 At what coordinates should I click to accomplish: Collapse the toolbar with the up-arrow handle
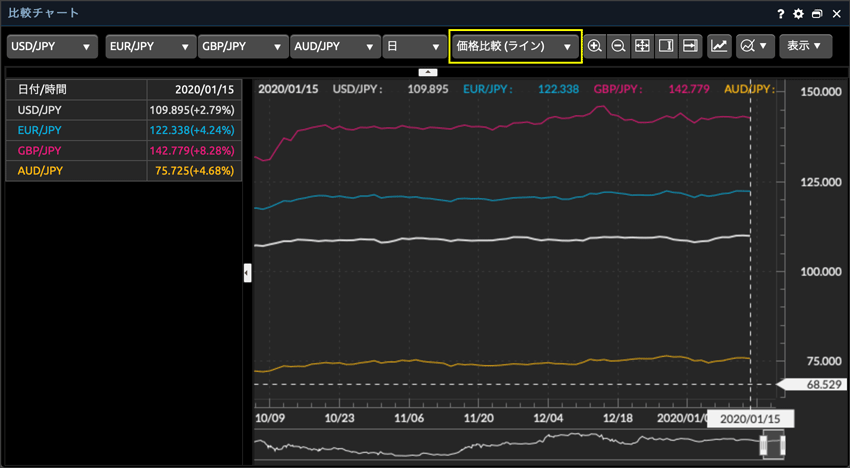[x=427, y=72]
